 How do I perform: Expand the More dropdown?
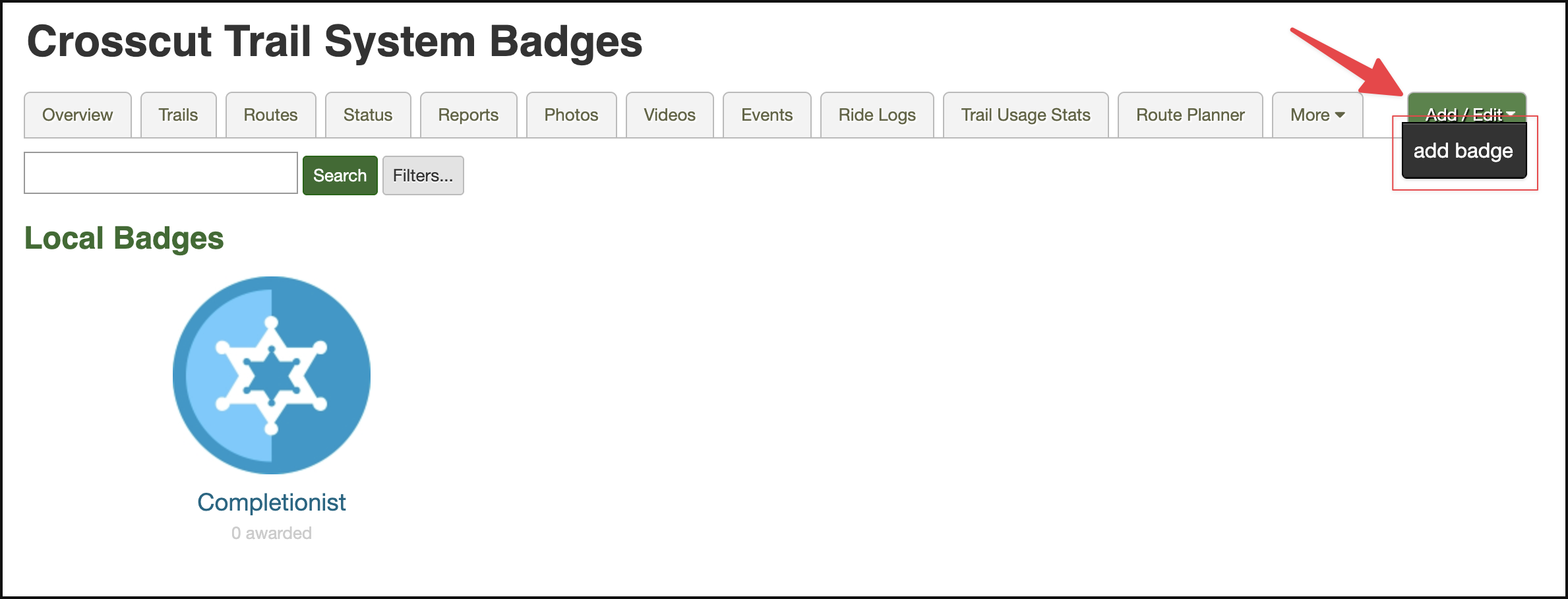point(1317,115)
